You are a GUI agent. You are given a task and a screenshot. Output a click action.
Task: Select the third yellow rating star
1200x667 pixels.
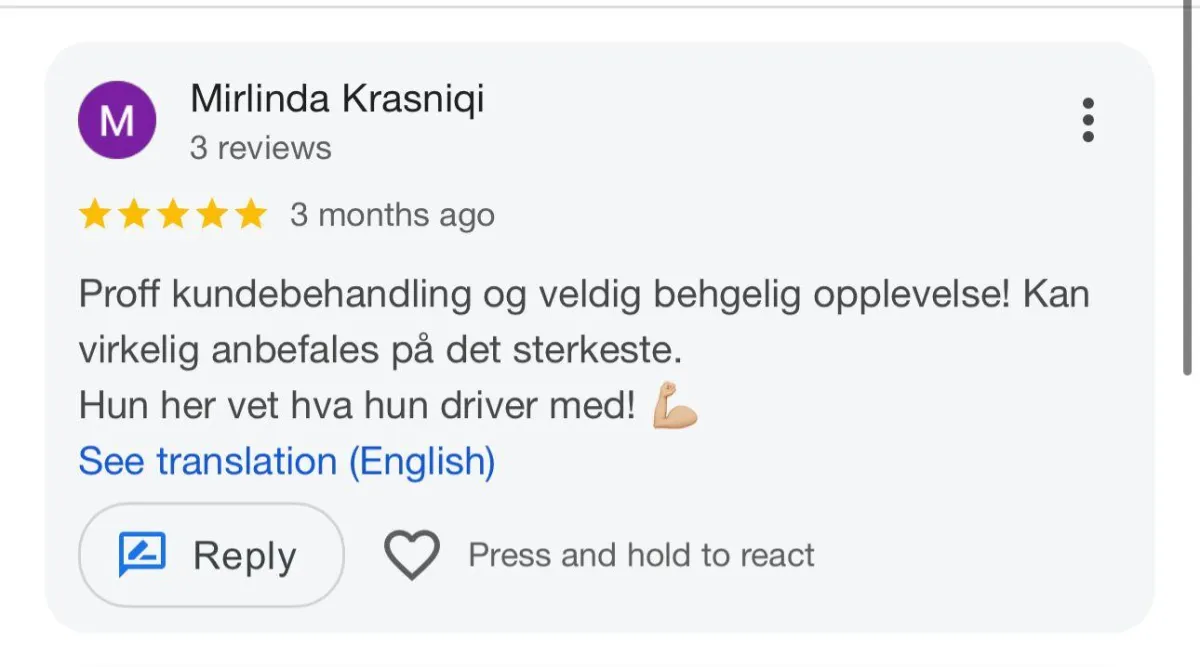coord(173,214)
